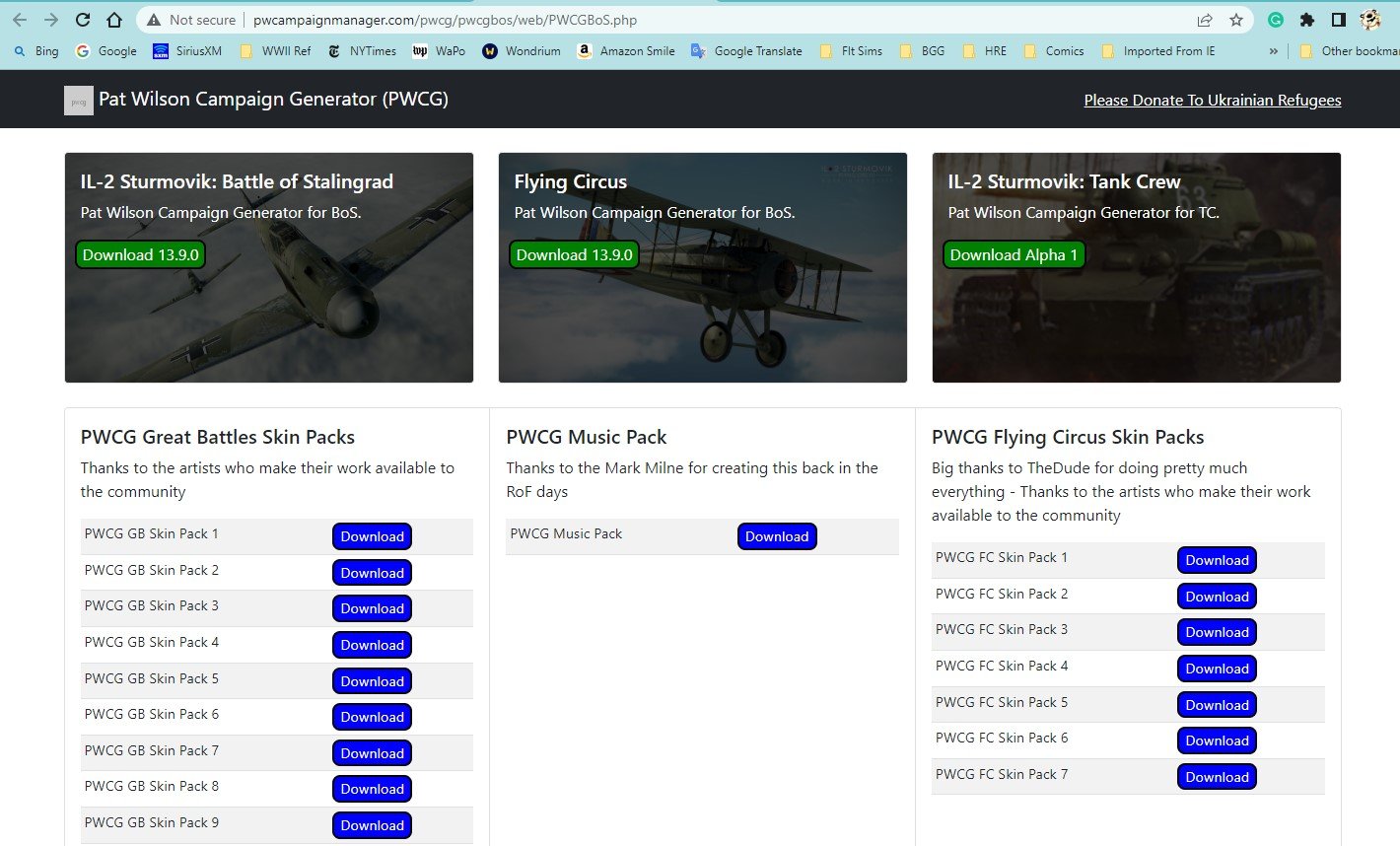This screenshot has width=1400, height=846.
Task: Open Please Donate To Ukrainian Refugees link
Action: [1213, 101]
